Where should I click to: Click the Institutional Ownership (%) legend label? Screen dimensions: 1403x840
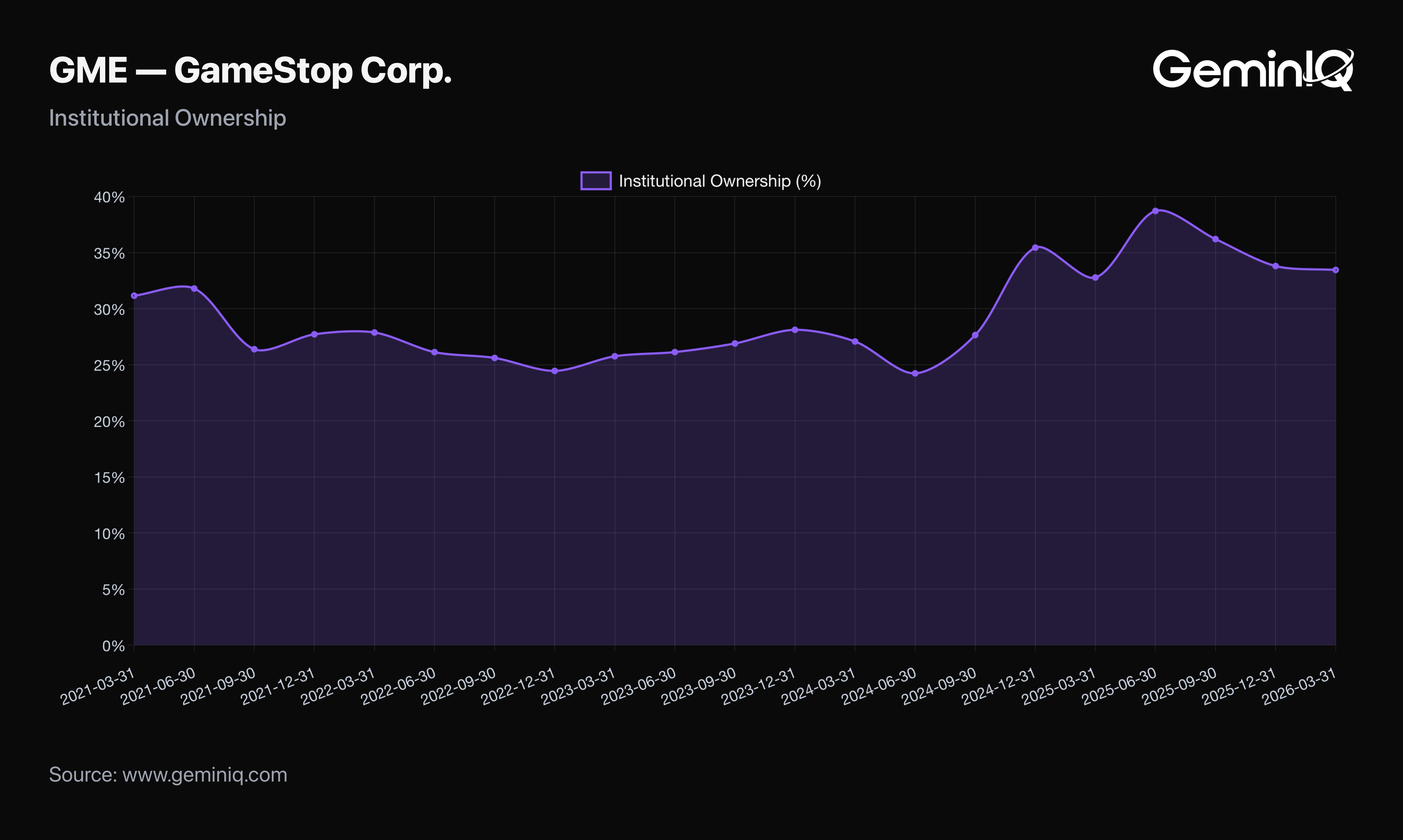tap(720, 181)
